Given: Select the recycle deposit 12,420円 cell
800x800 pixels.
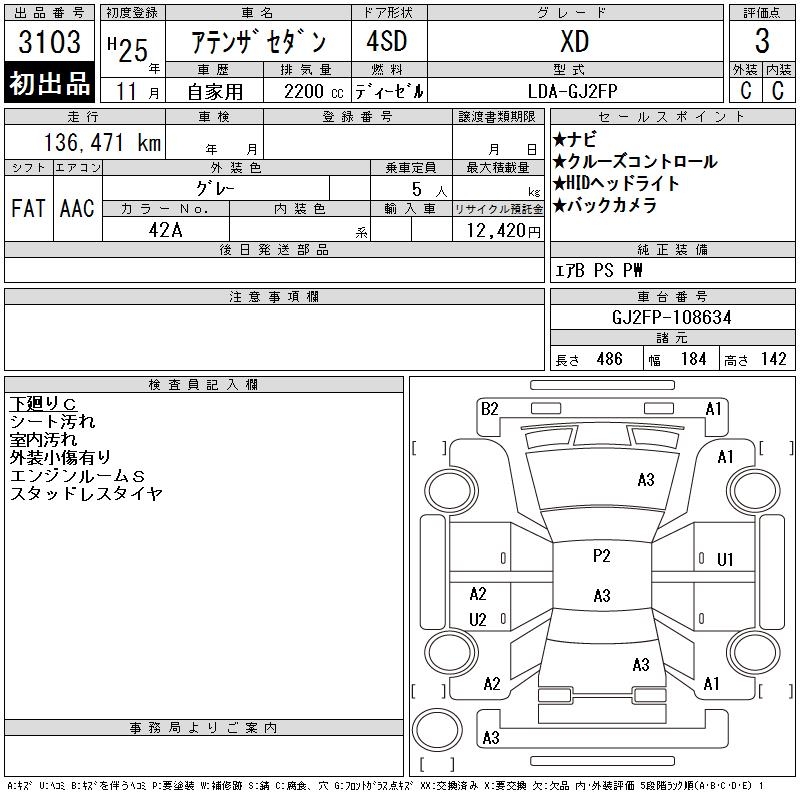Looking at the screenshot, I should 498,230.
